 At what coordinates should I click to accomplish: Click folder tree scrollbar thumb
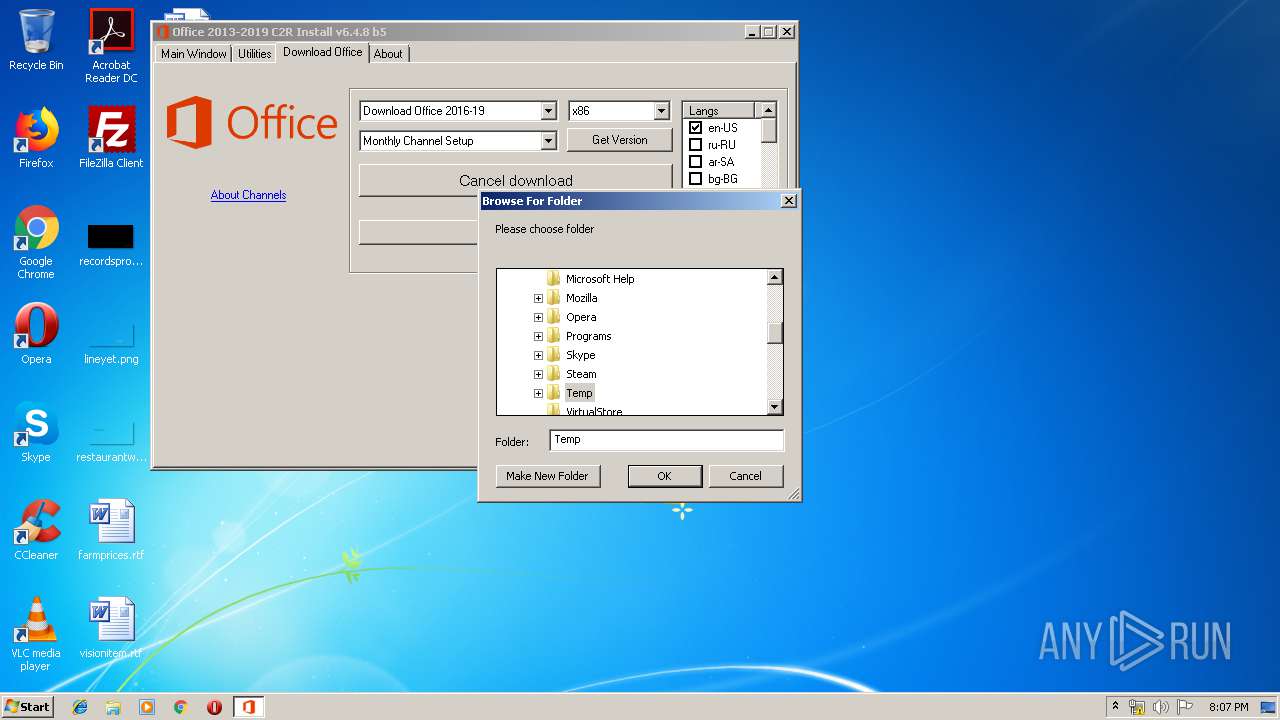[x=774, y=333]
